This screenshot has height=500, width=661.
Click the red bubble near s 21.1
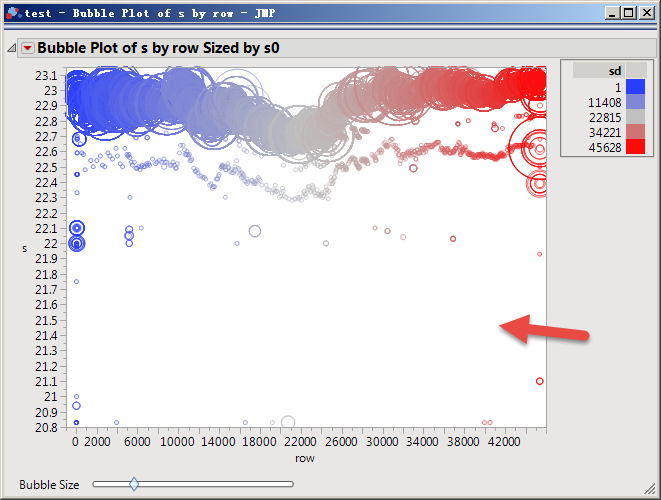539,381
